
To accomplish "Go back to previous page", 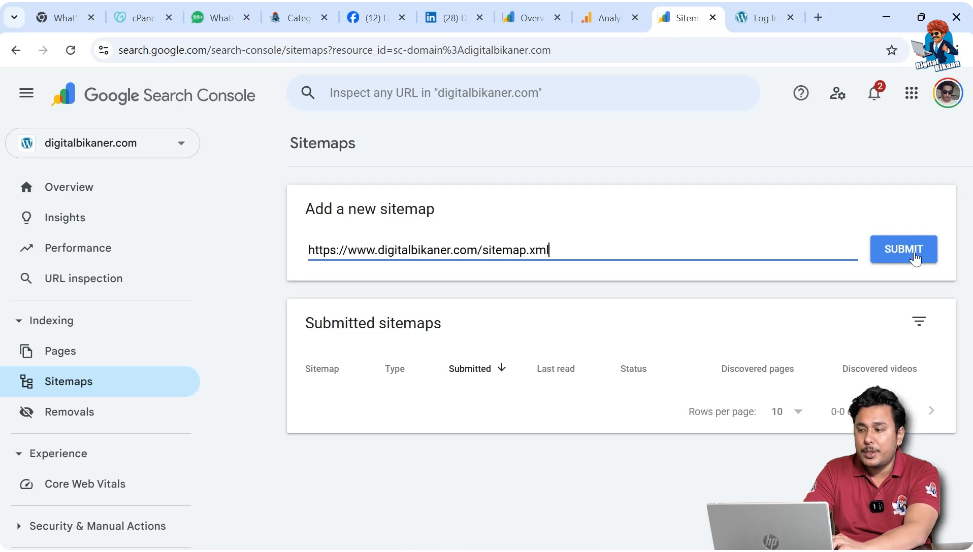I will tap(16, 50).
